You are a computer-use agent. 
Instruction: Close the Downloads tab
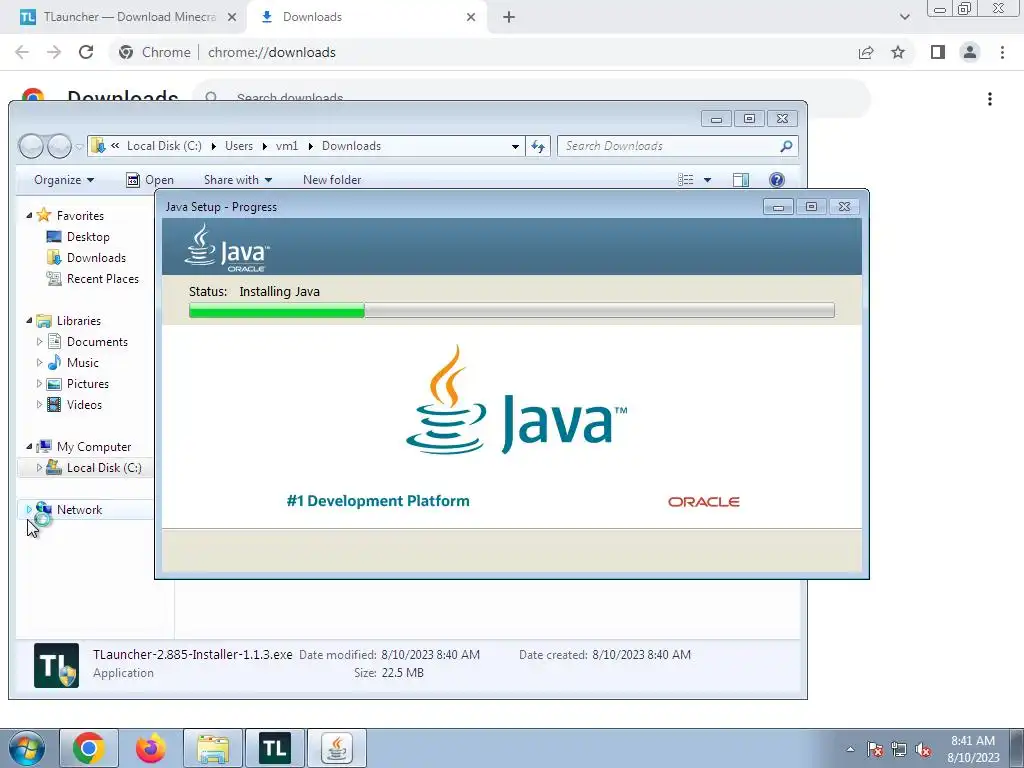pos(471,17)
